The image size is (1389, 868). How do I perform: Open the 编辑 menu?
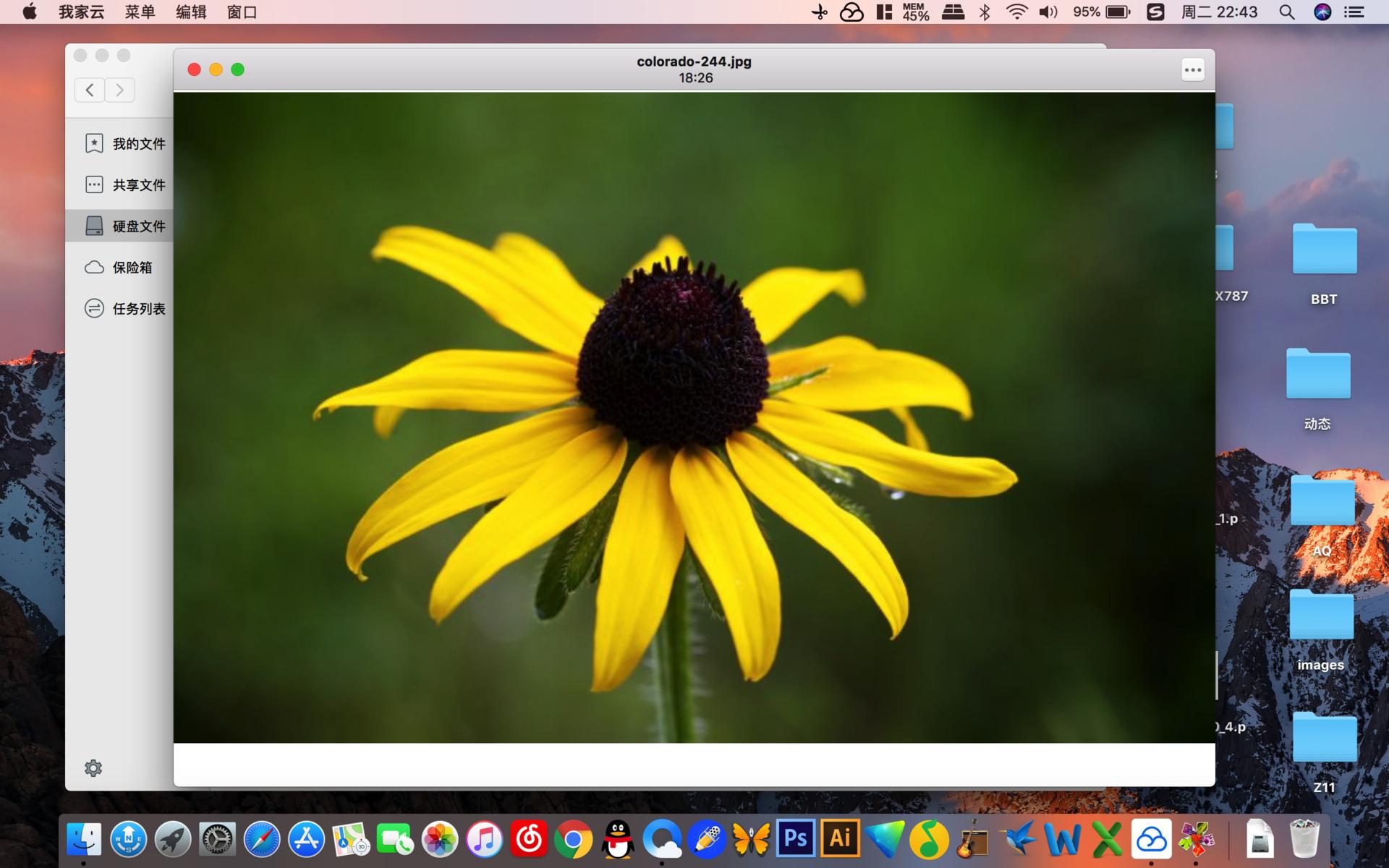[x=191, y=12]
